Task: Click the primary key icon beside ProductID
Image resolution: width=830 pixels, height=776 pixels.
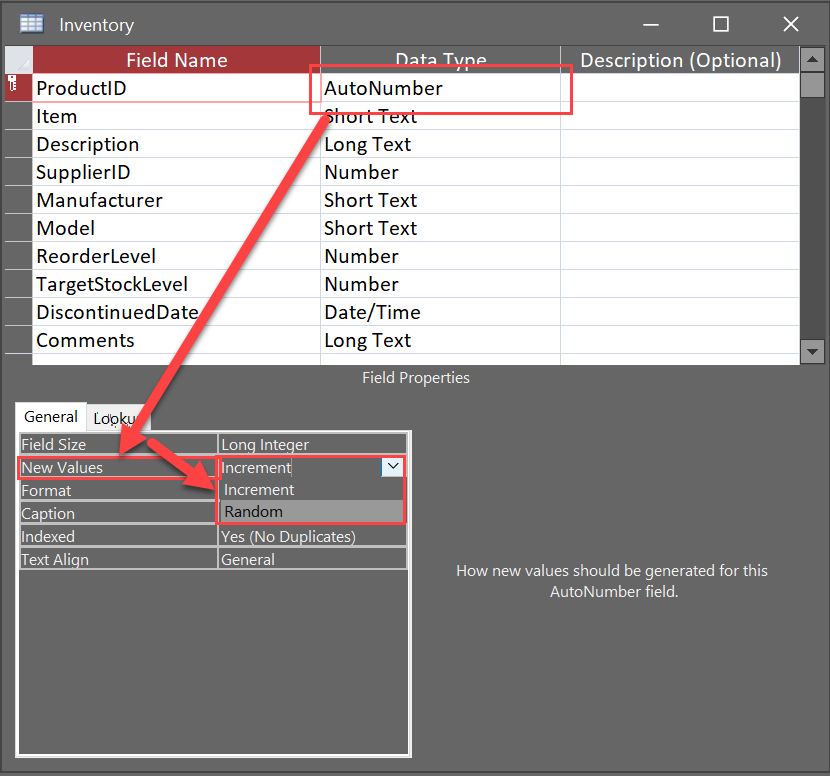Action: (x=13, y=84)
